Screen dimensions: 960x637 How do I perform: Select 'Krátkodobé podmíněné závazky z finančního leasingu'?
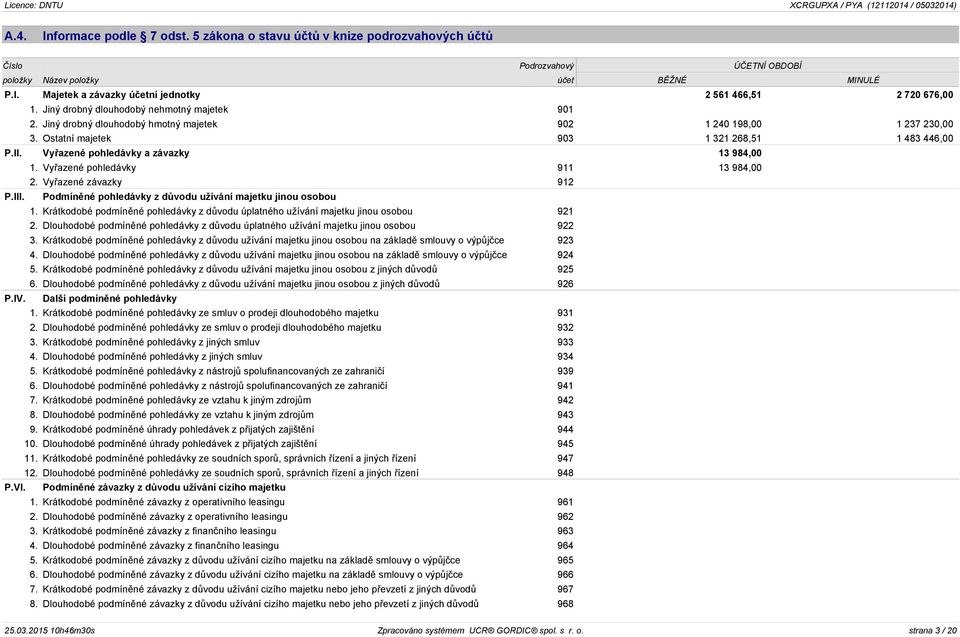pyautogui.click(x=159, y=532)
